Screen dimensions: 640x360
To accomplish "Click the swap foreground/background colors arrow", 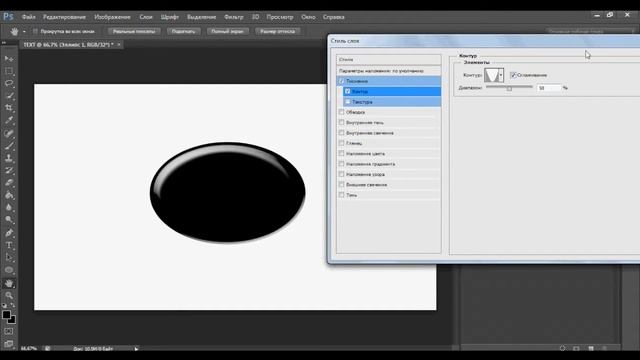I will tap(13, 305).
